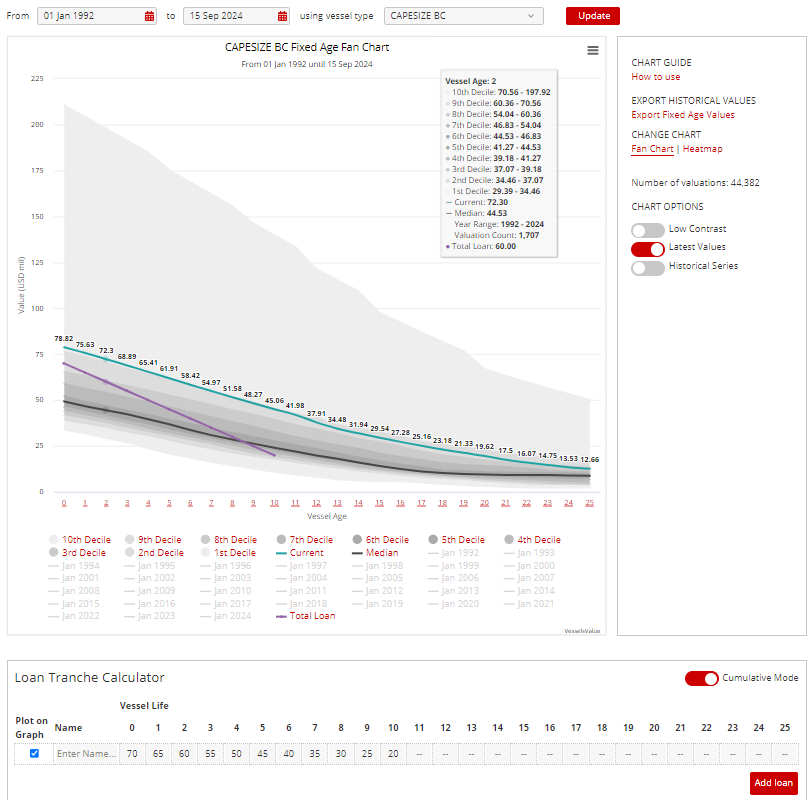Uncheck the Plot on Graph checkbox
810x800 pixels.
(34, 753)
